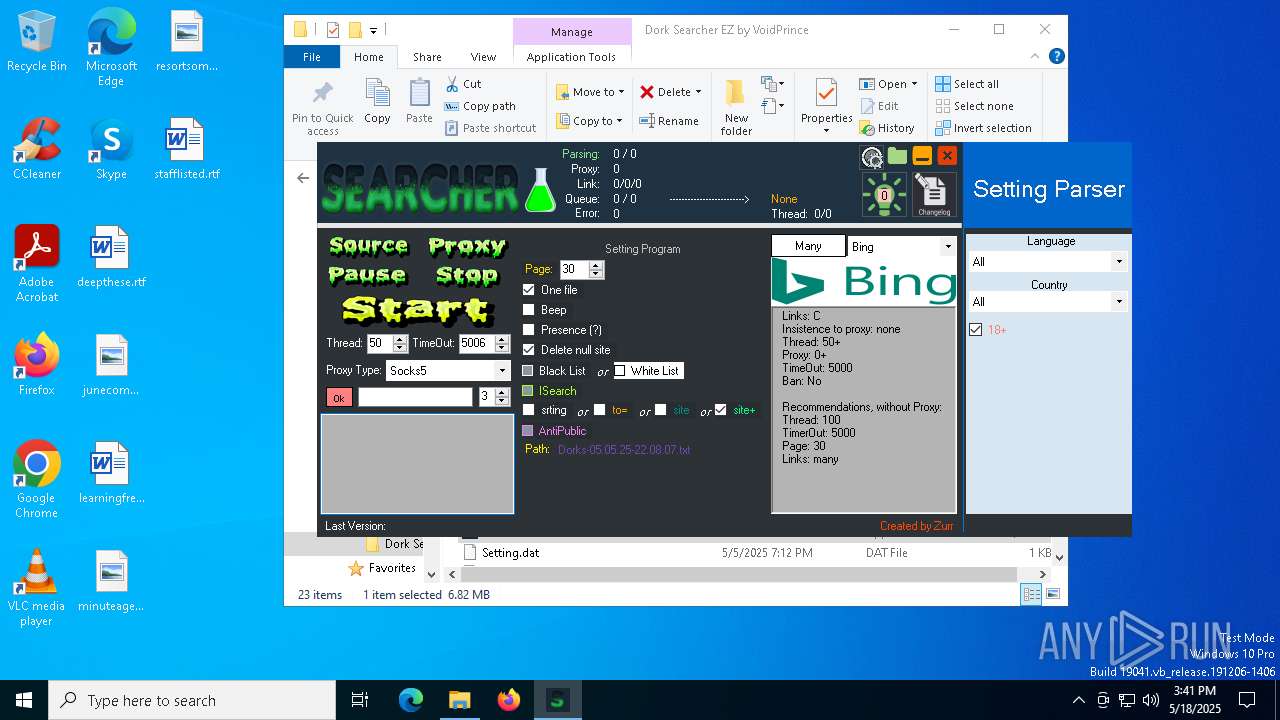Click Copy path in Explorer ribbon
Screen dimensions: 1280x720
(x=481, y=106)
